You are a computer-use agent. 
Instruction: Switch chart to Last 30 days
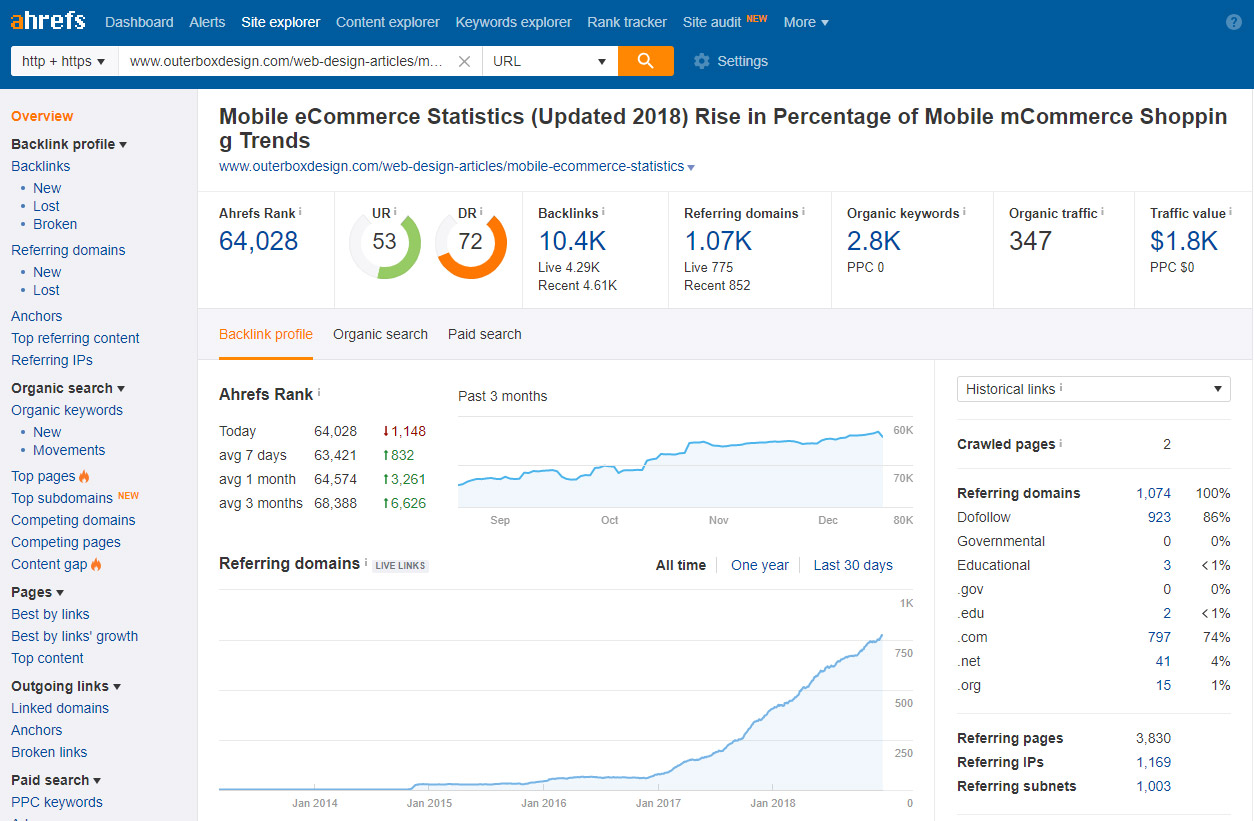point(853,565)
